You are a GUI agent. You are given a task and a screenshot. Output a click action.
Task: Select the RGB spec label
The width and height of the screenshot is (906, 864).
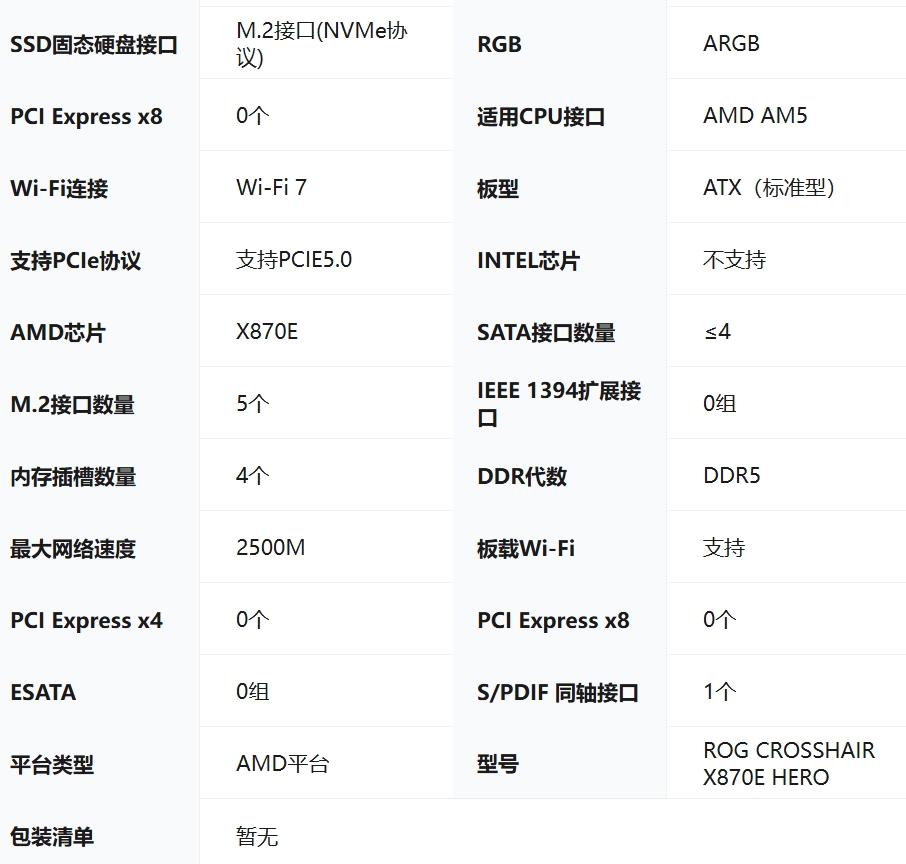pyautogui.click(x=499, y=44)
